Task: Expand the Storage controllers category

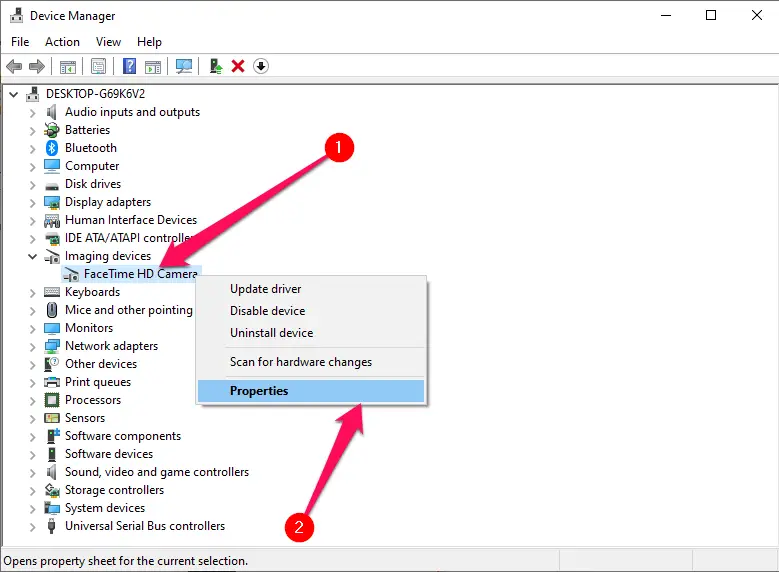Action: pyautogui.click(x=32, y=490)
